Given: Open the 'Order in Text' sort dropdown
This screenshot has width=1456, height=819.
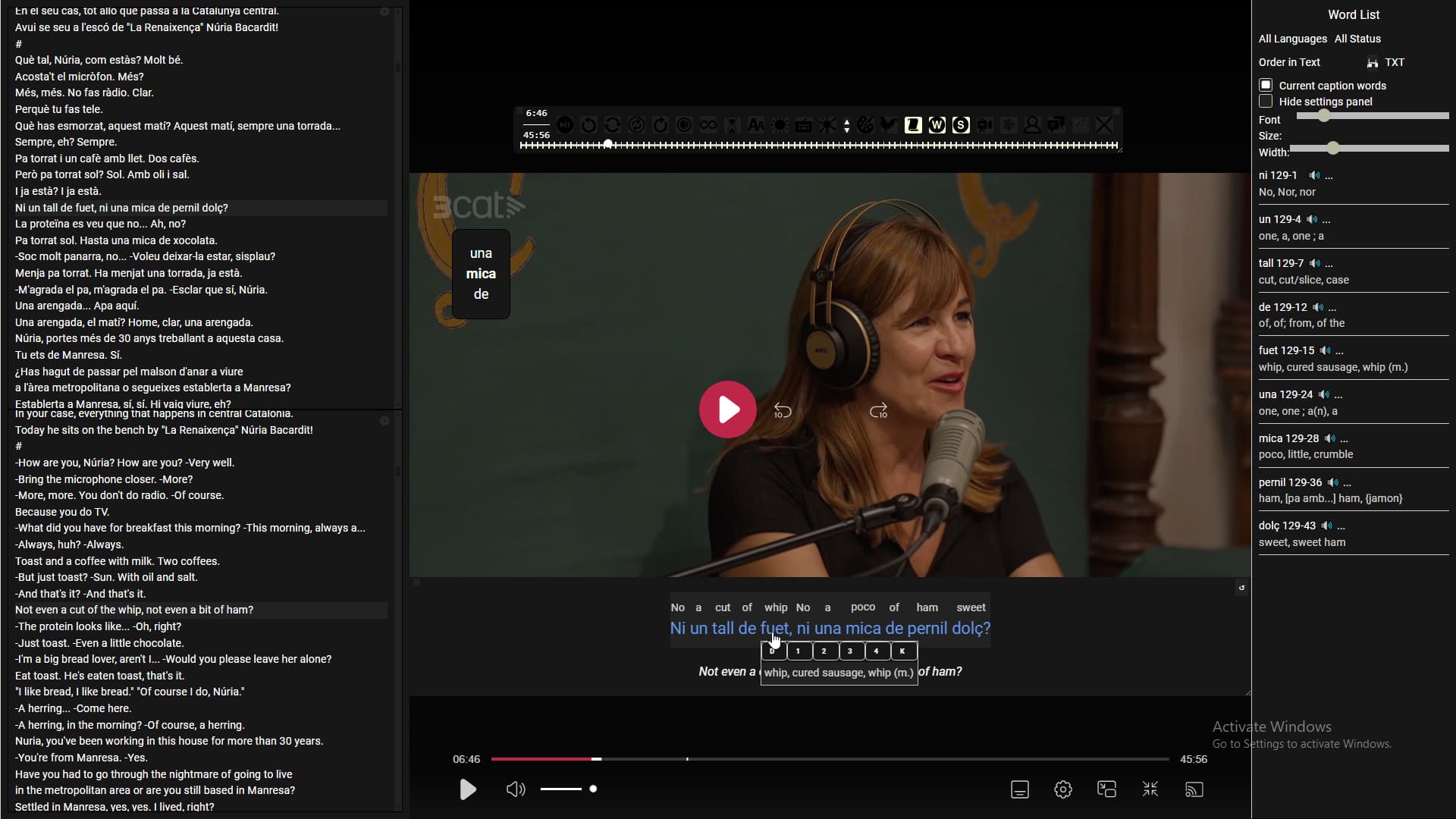Looking at the screenshot, I should coord(1289,62).
